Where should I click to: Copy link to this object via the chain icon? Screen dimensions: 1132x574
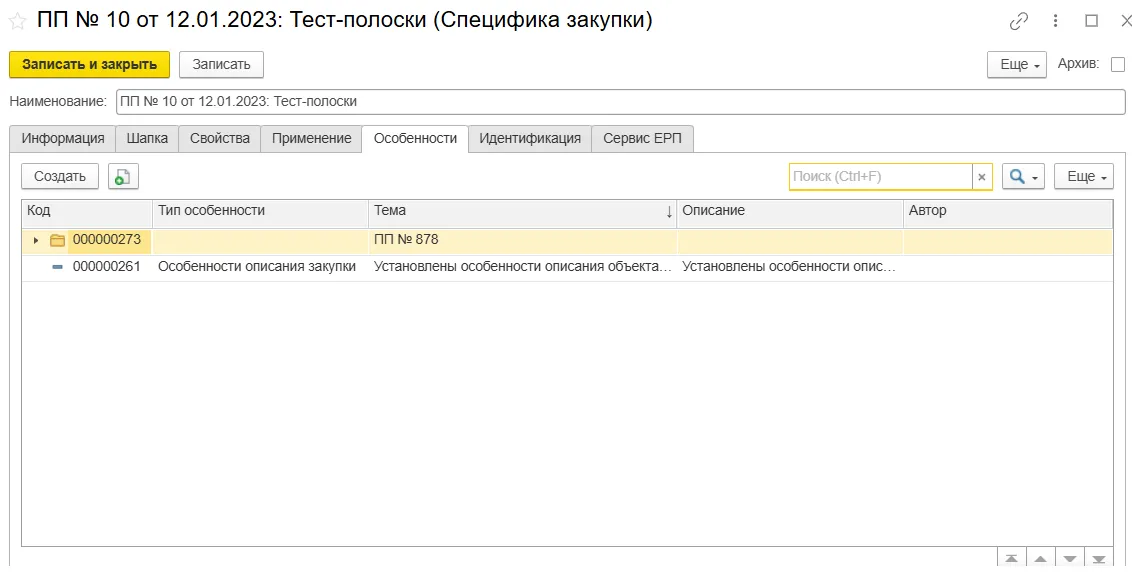pos(1019,22)
